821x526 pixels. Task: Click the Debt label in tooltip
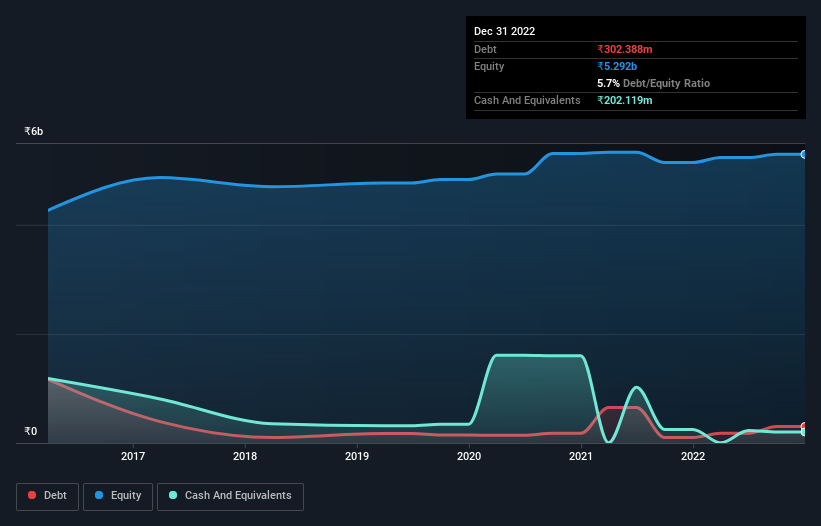click(485, 49)
